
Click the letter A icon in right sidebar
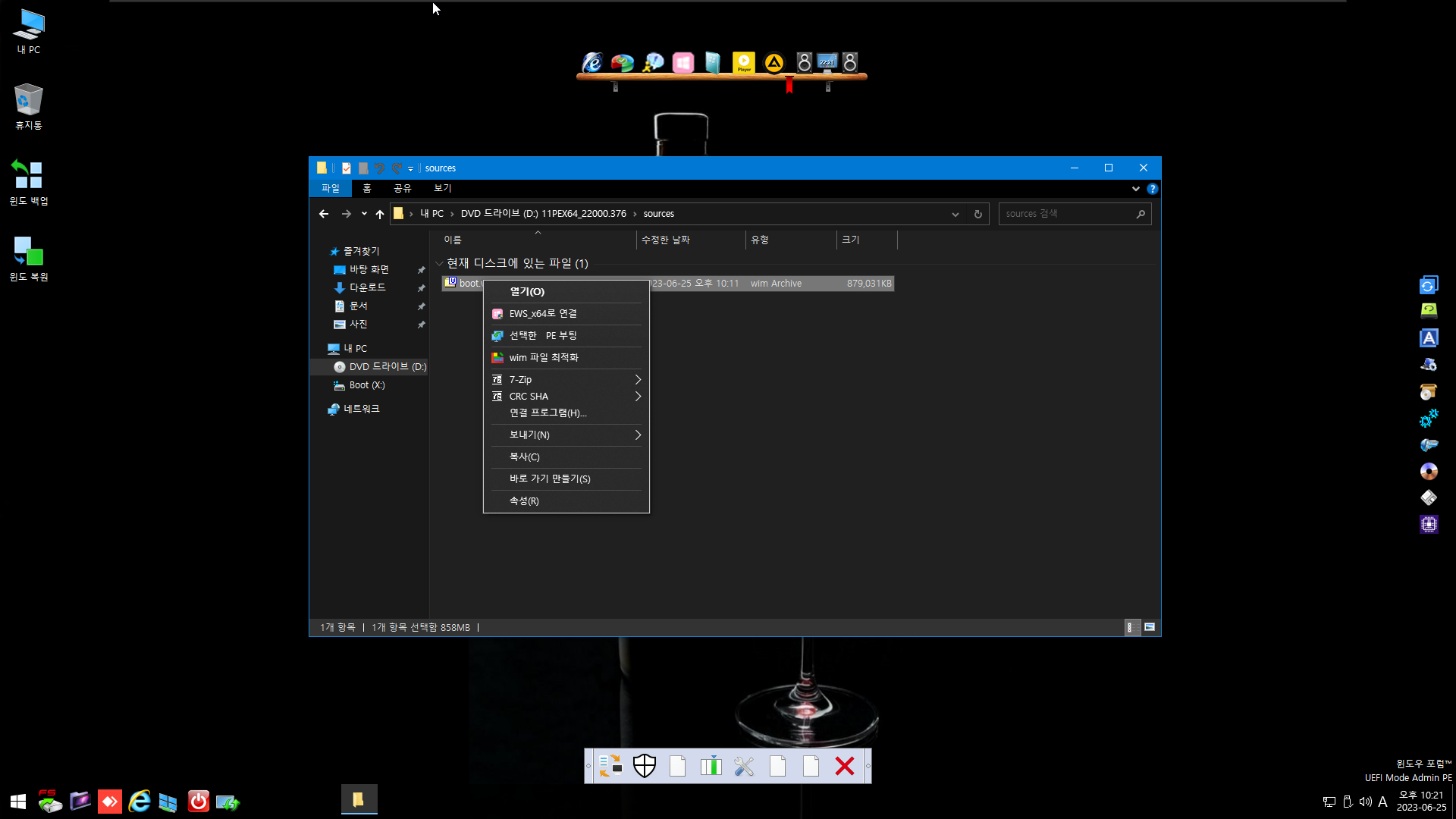(1429, 338)
